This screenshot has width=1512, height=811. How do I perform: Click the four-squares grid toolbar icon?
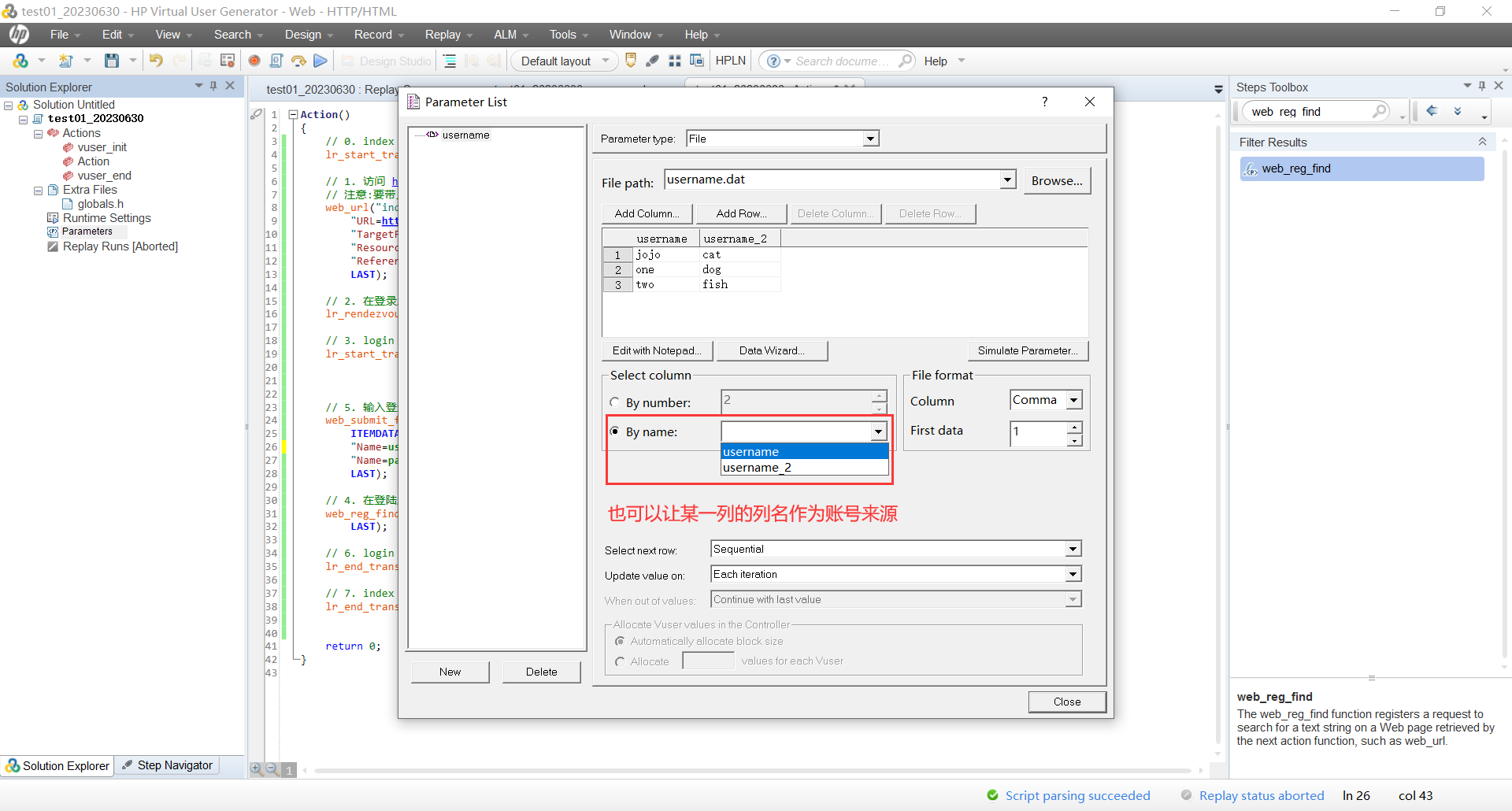(675, 61)
